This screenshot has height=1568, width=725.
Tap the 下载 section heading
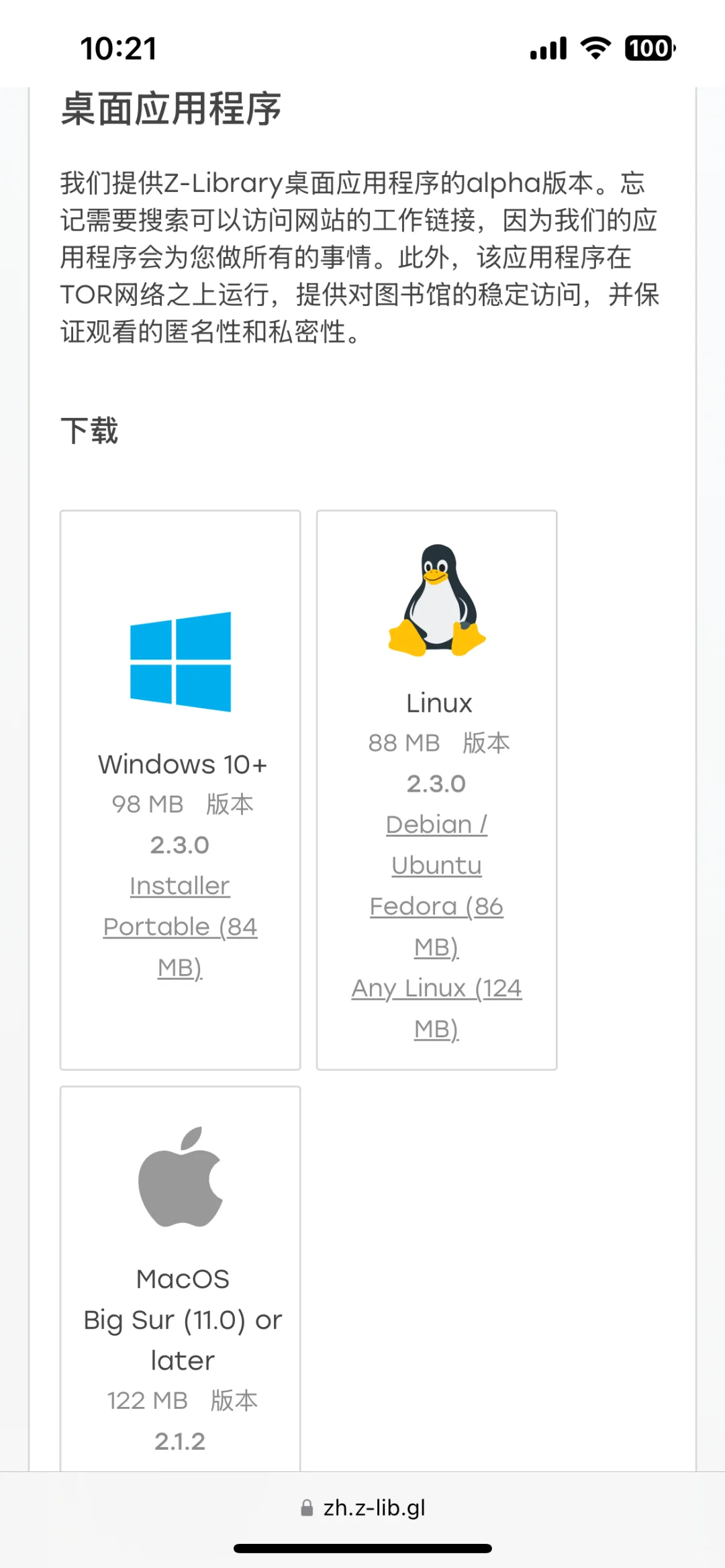(89, 430)
